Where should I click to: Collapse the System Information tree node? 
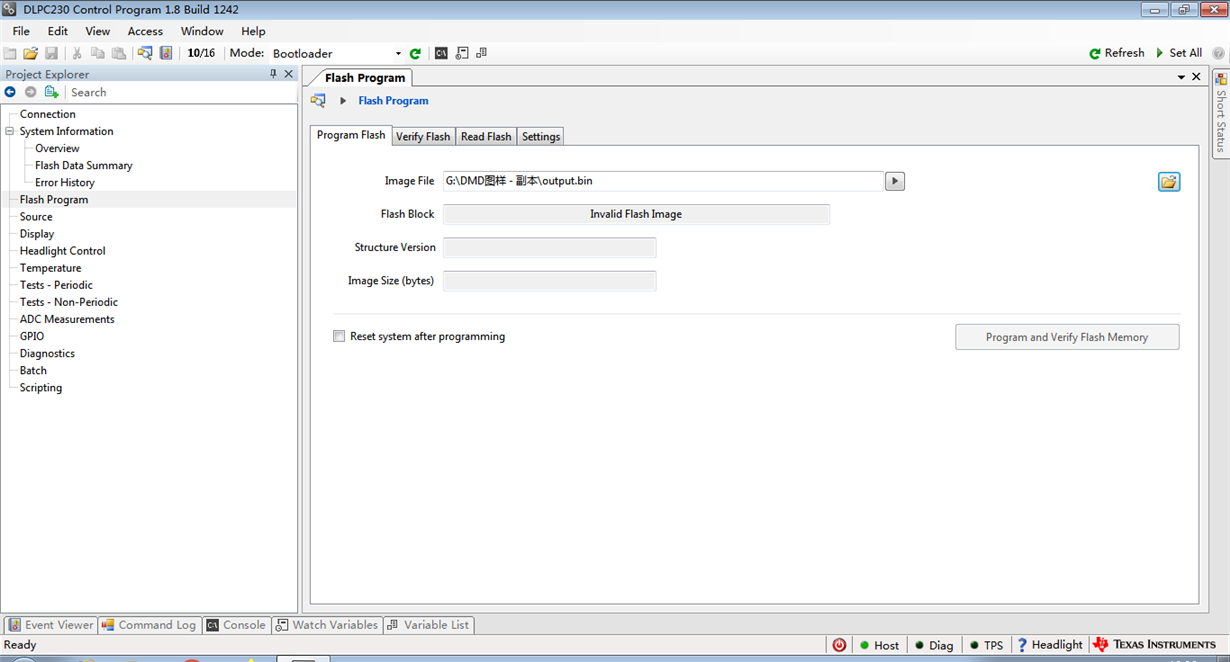tap(10, 131)
